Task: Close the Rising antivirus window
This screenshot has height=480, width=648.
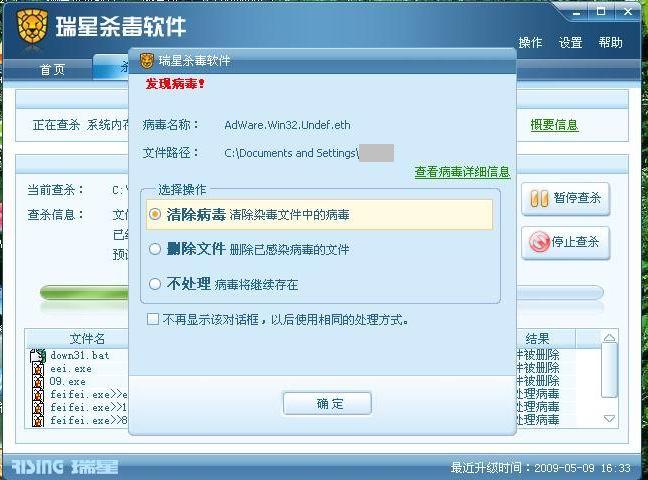Action: click(628, 12)
